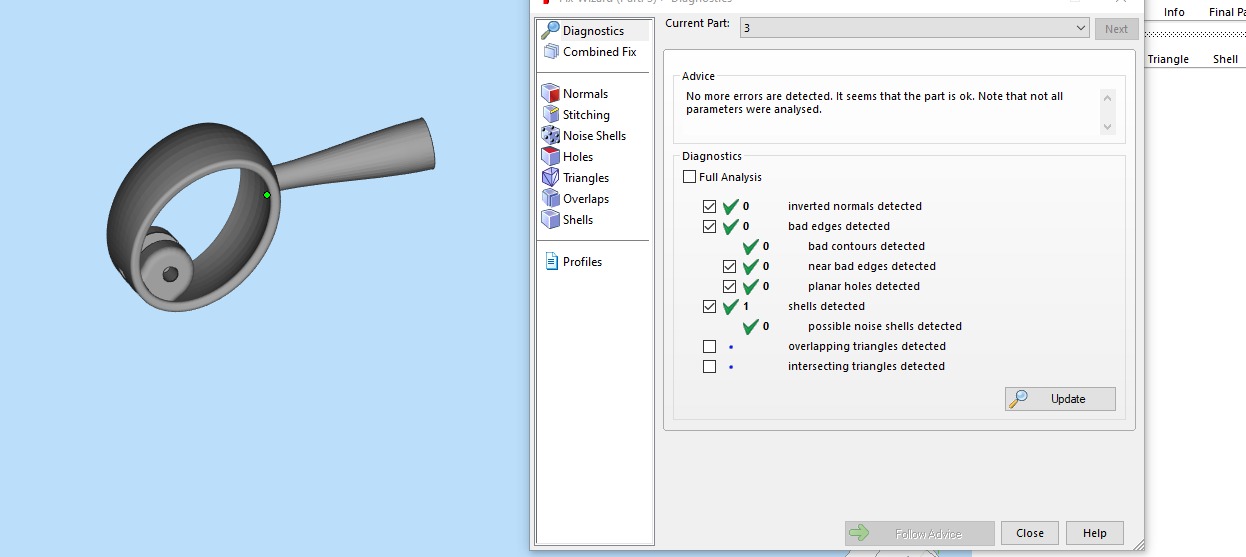Open the Current Part dropdown

914,28
